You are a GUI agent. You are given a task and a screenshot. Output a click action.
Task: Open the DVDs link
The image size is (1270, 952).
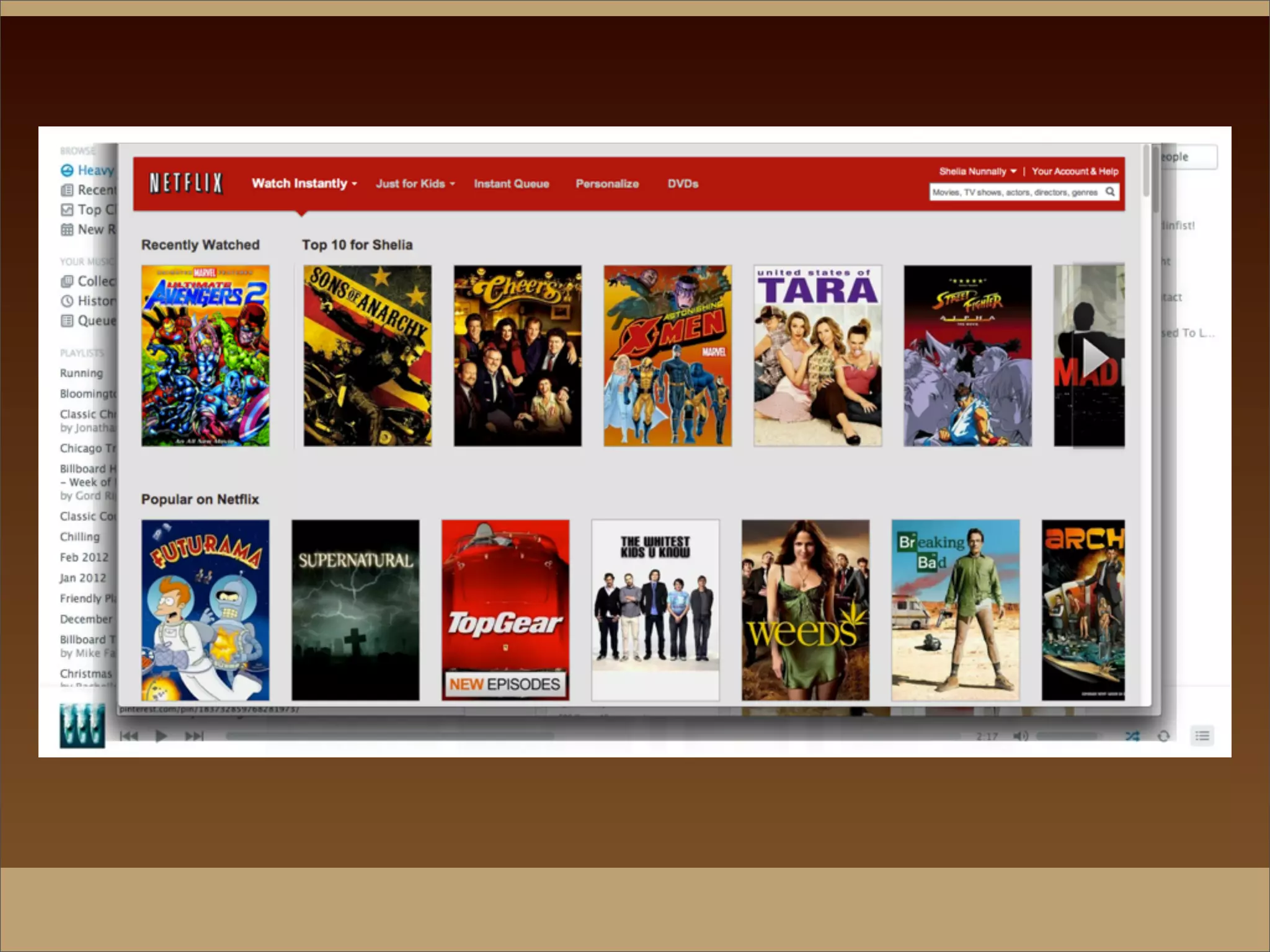click(683, 183)
